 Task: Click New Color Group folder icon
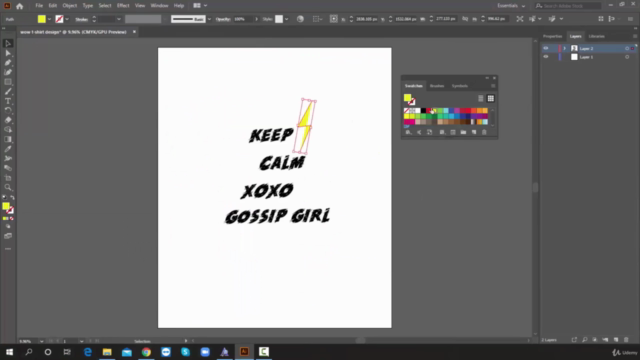click(463, 132)
